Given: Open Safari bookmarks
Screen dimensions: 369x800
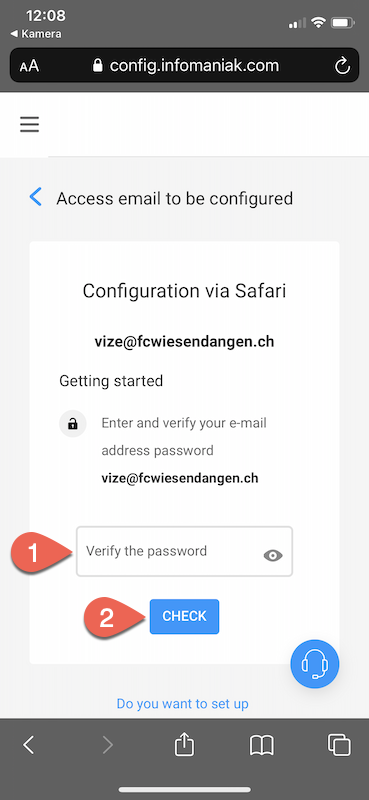Looking at the screenshot, I should [x=262, y=745].
